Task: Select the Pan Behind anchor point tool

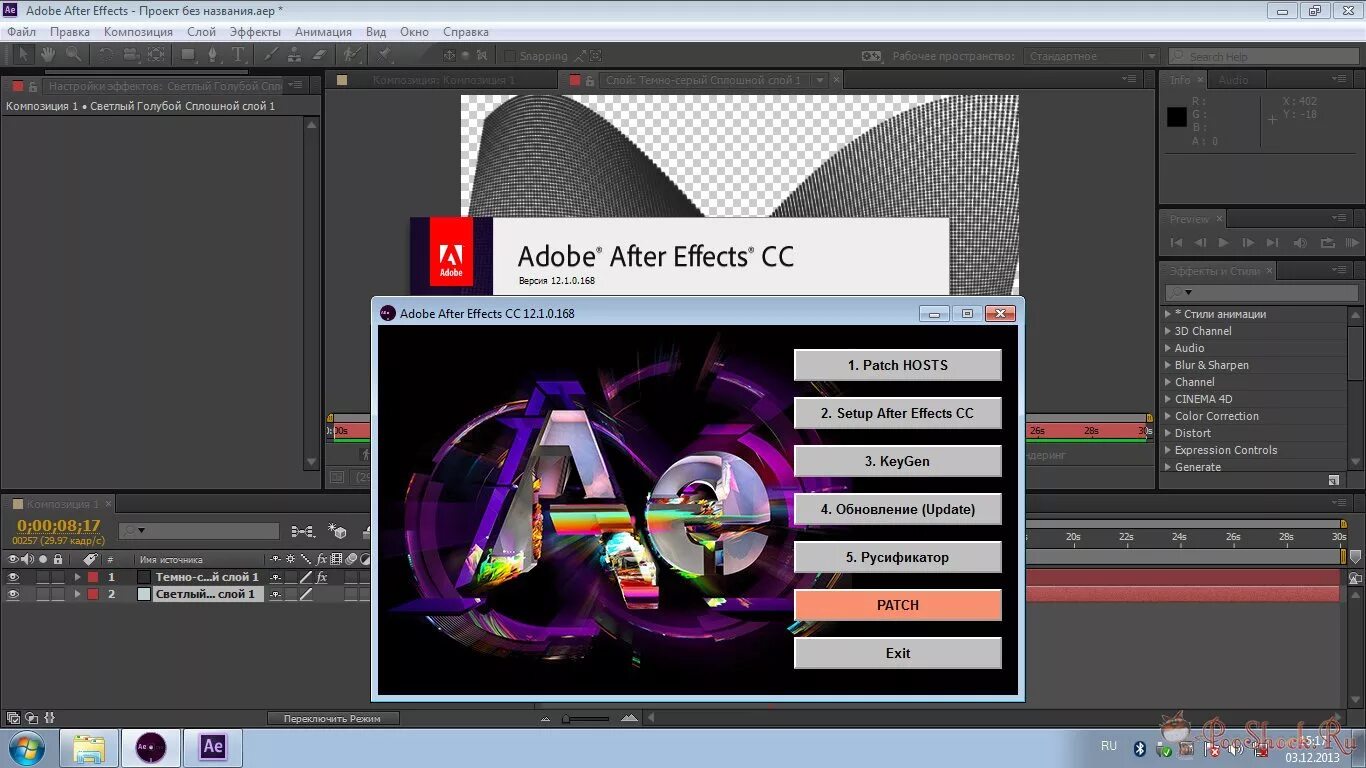Action: point(156,55)
